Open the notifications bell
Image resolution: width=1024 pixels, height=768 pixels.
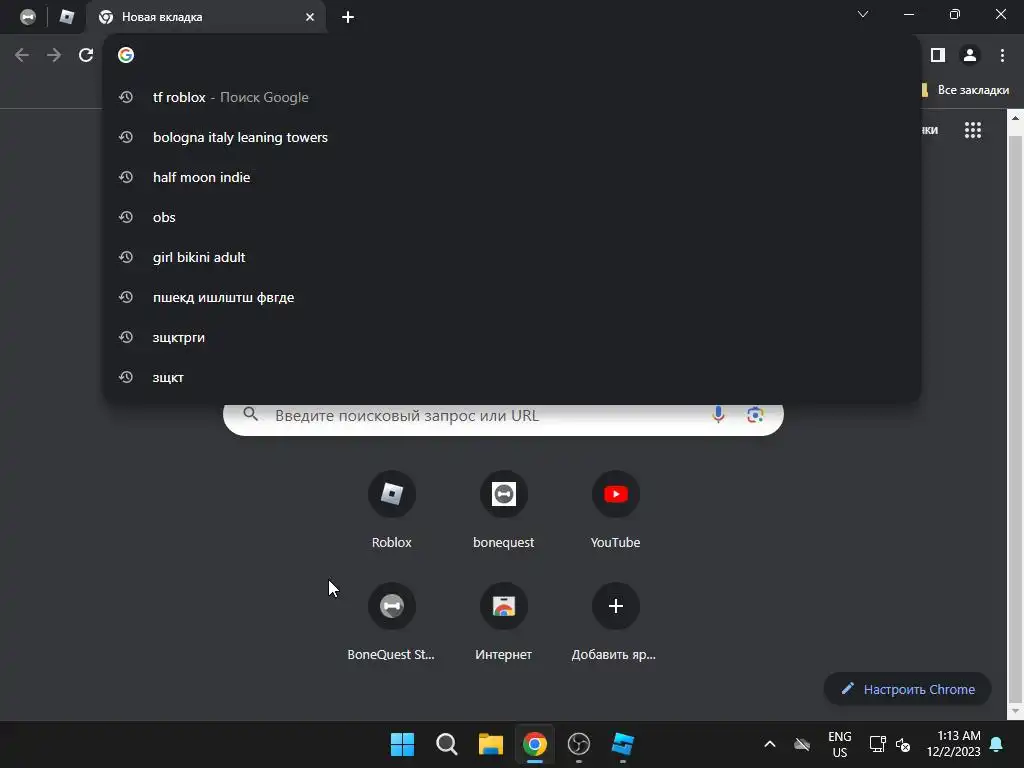point(997,744)
